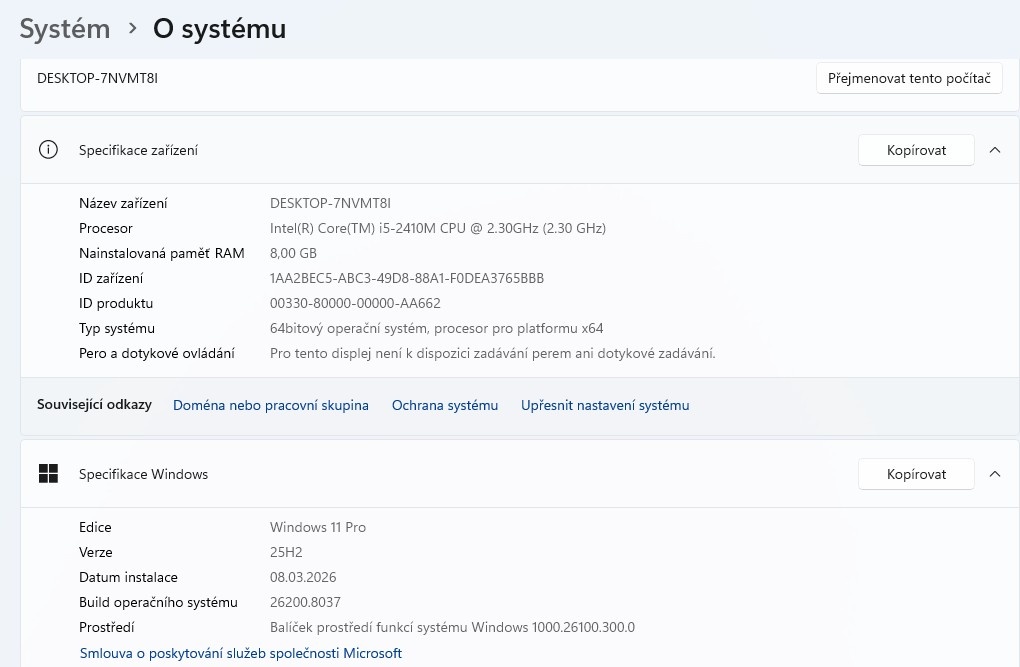Click the Windows 11 Pro edition value
This screenshot has height=667, width=1020.
click(316, 527)
